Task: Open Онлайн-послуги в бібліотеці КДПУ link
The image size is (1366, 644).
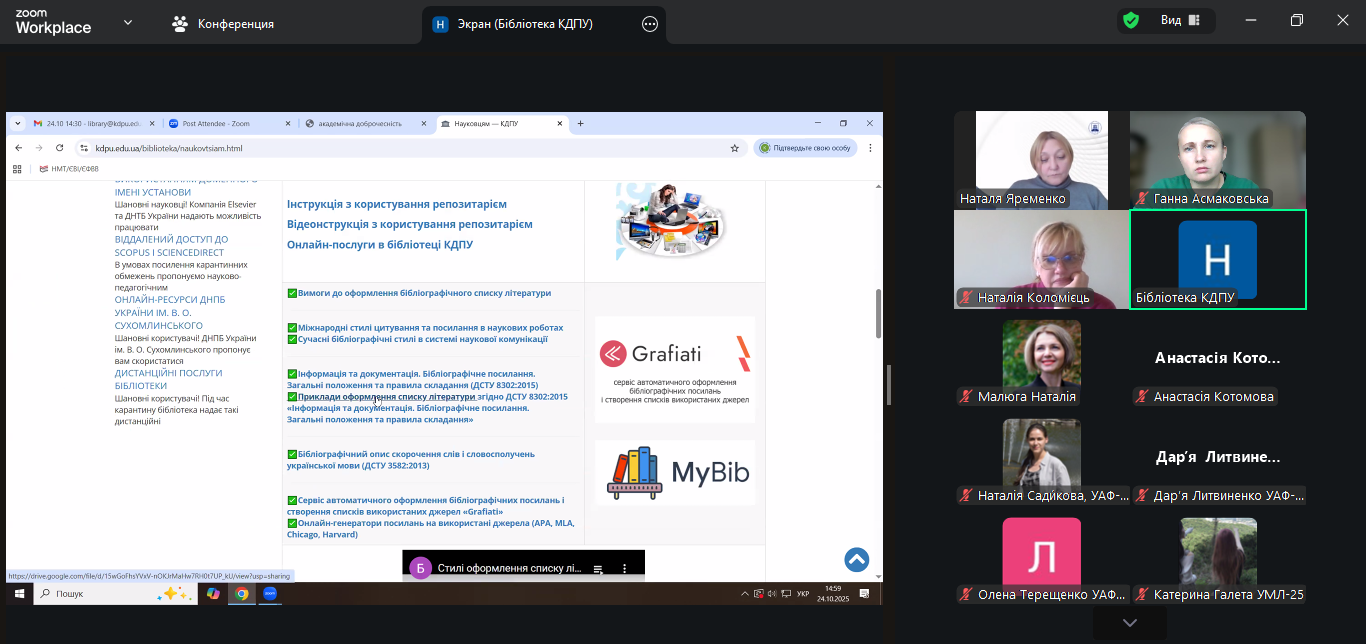Action: point(379,245)
